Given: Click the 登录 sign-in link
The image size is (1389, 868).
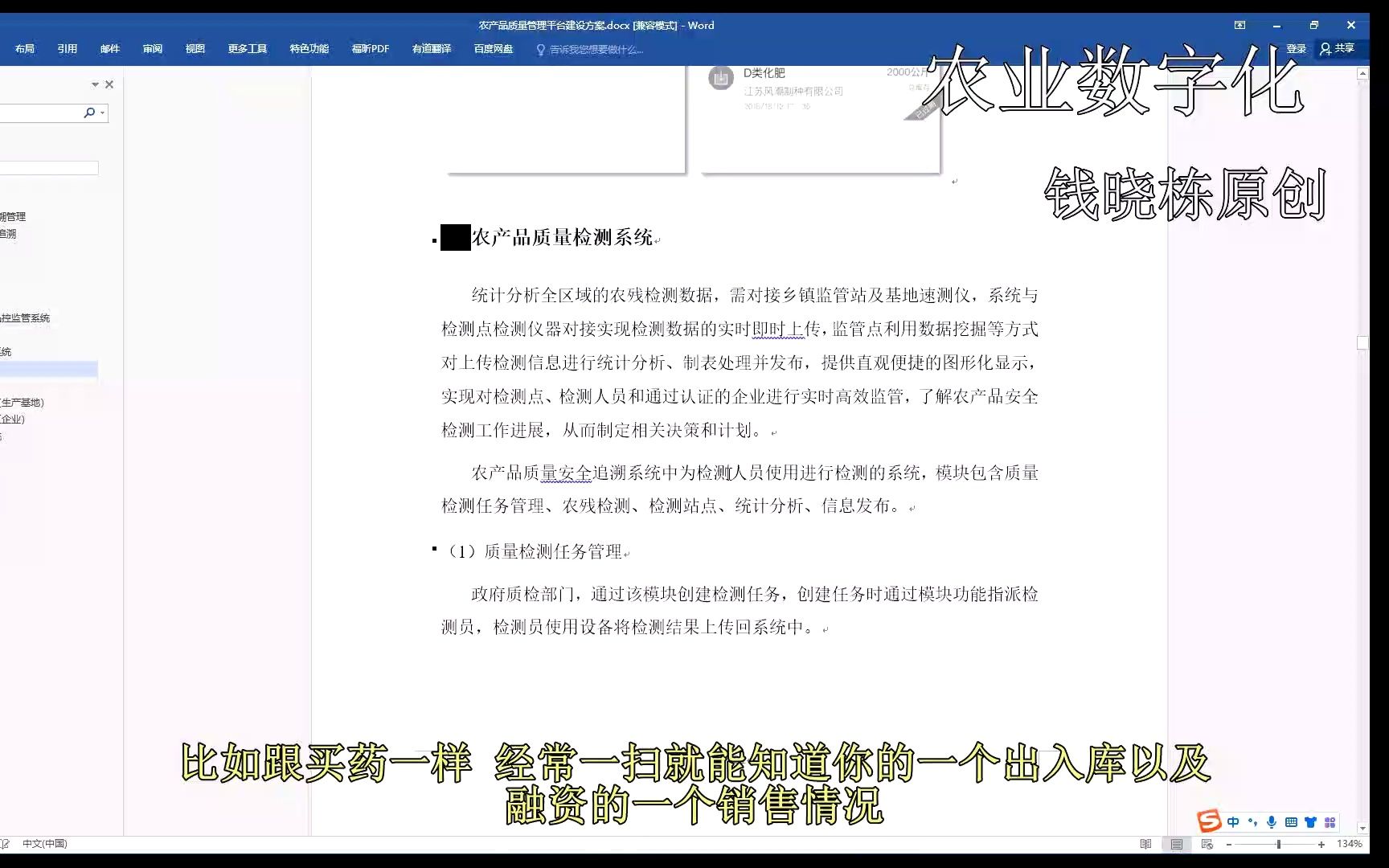Looking at the screenshot, I should (x=1296, y=49).
